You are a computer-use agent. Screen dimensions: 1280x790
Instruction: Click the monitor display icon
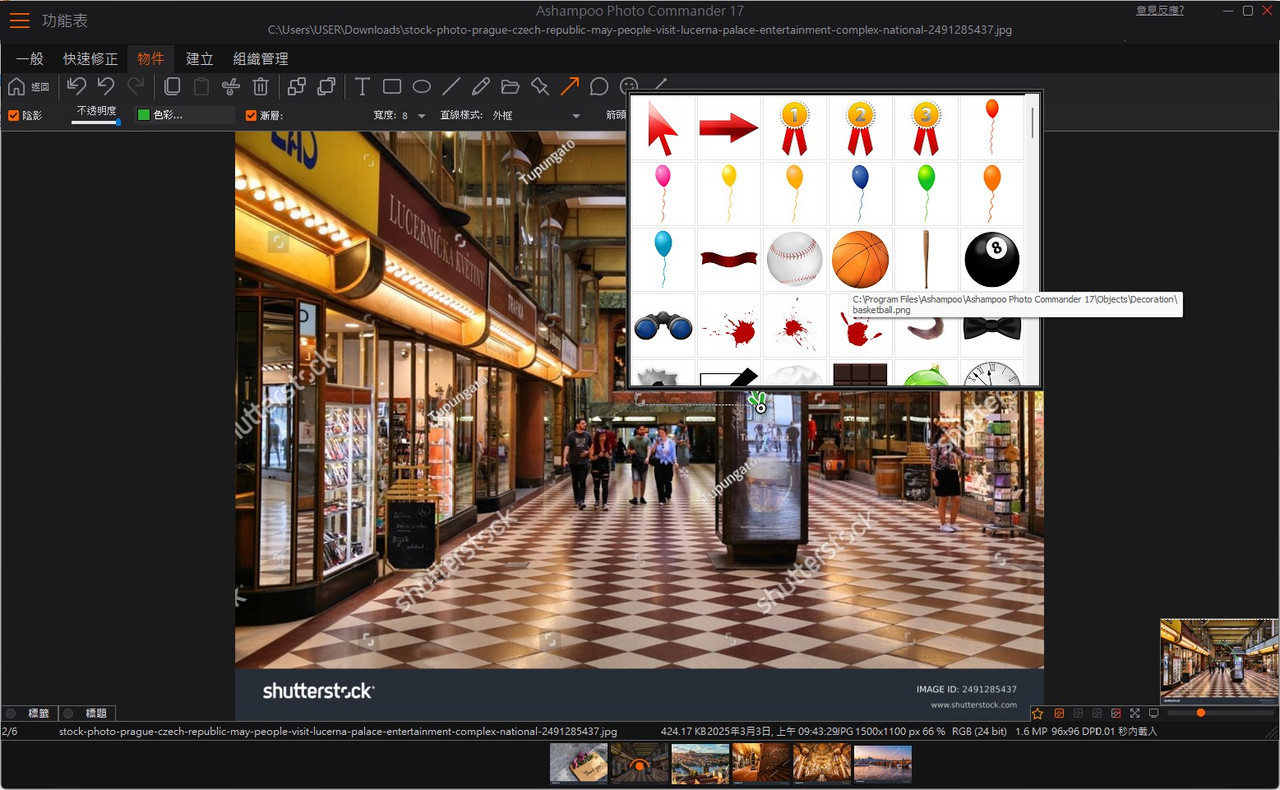(x=1154, y=713)
